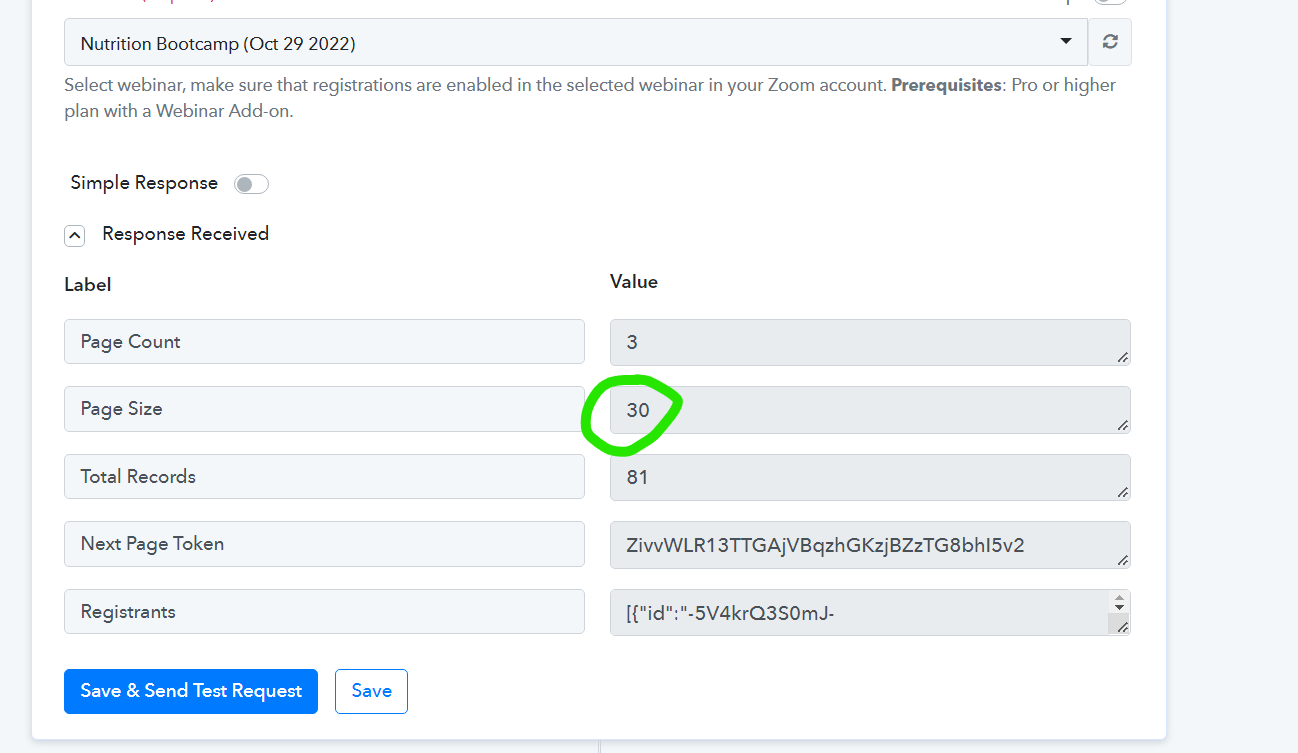1298x753 pixels.
Task: Click the Next Page Token label field
Action: [324, 544]
